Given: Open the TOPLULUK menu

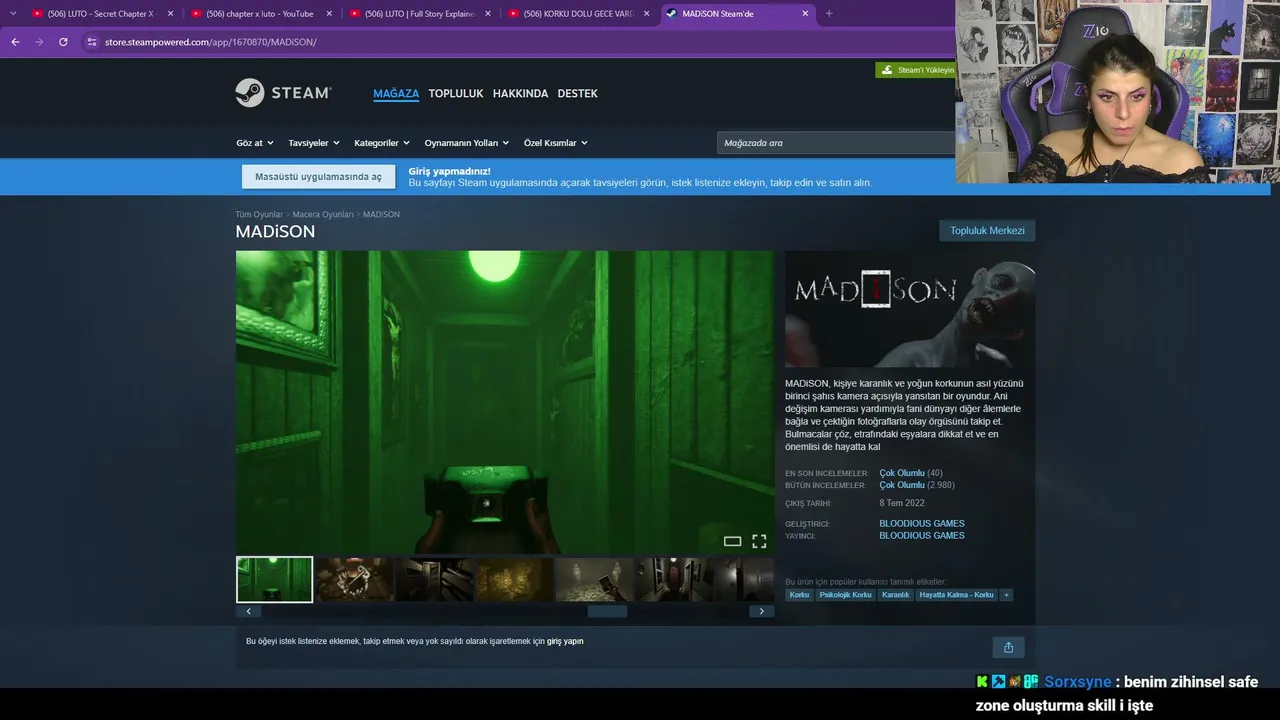Looking at the screenshot, I should pos(456,93).
